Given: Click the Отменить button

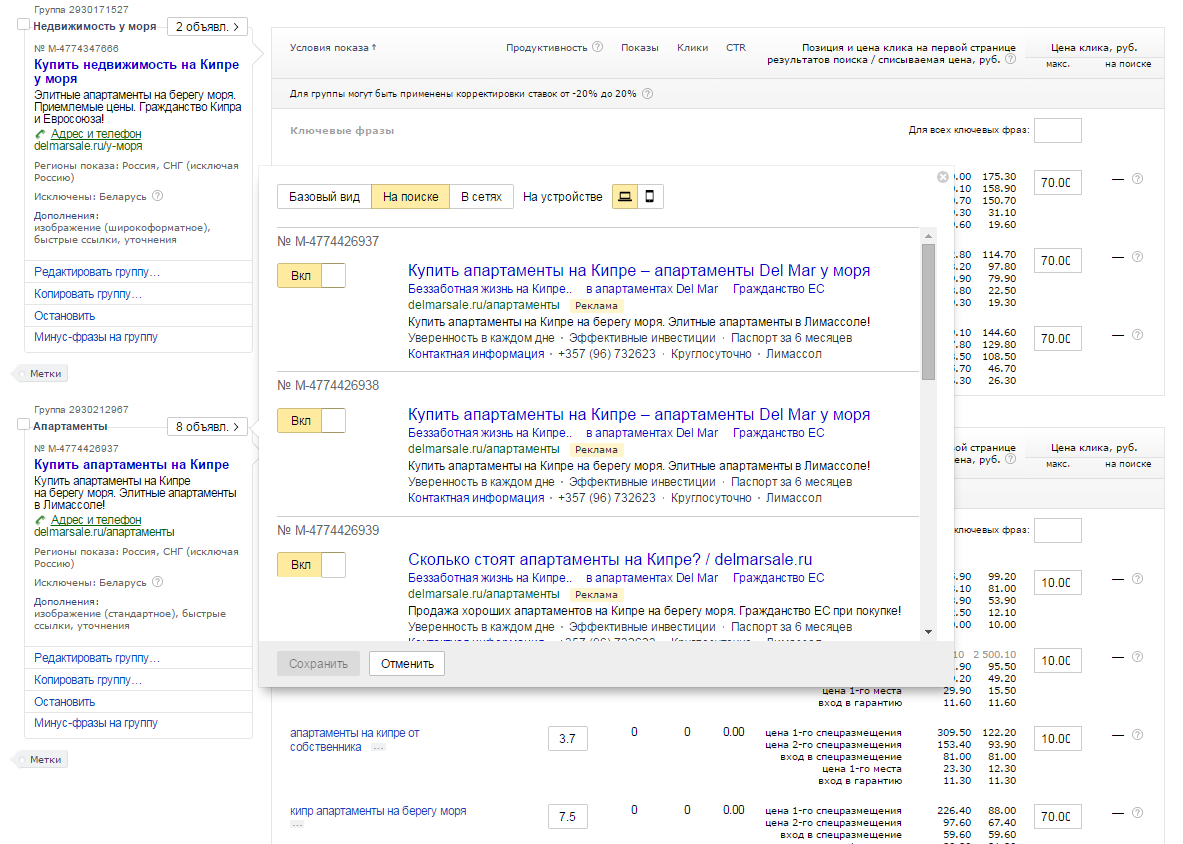Looking at the screenshot, I should 407,664.
